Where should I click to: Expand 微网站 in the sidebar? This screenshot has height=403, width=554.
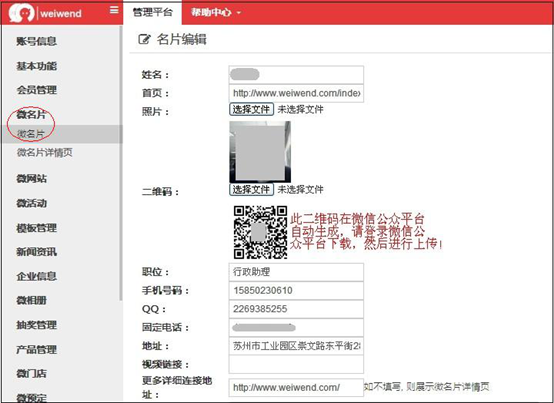coord(31,179)
